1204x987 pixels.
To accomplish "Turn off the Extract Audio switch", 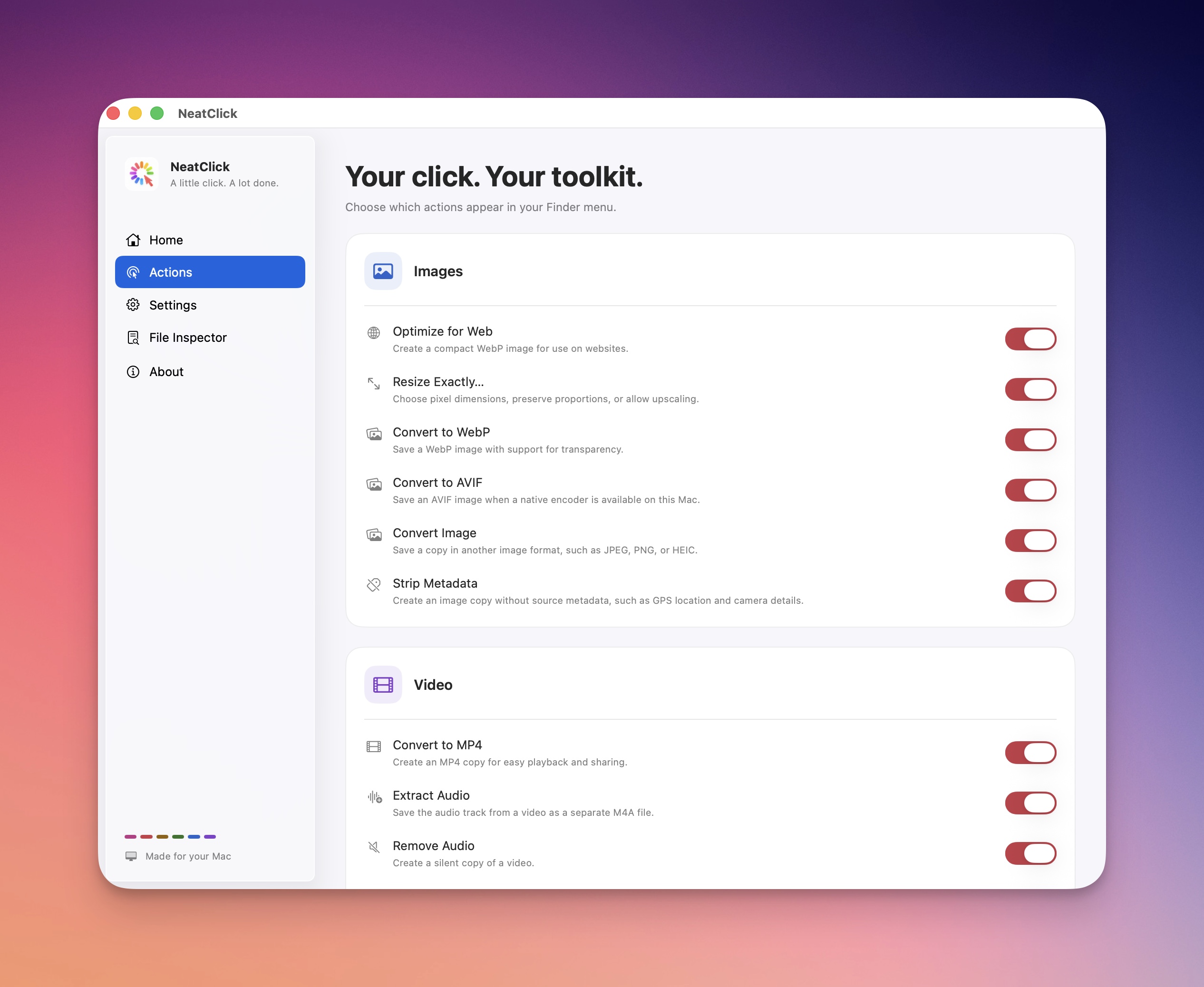I will point(1030,803).
